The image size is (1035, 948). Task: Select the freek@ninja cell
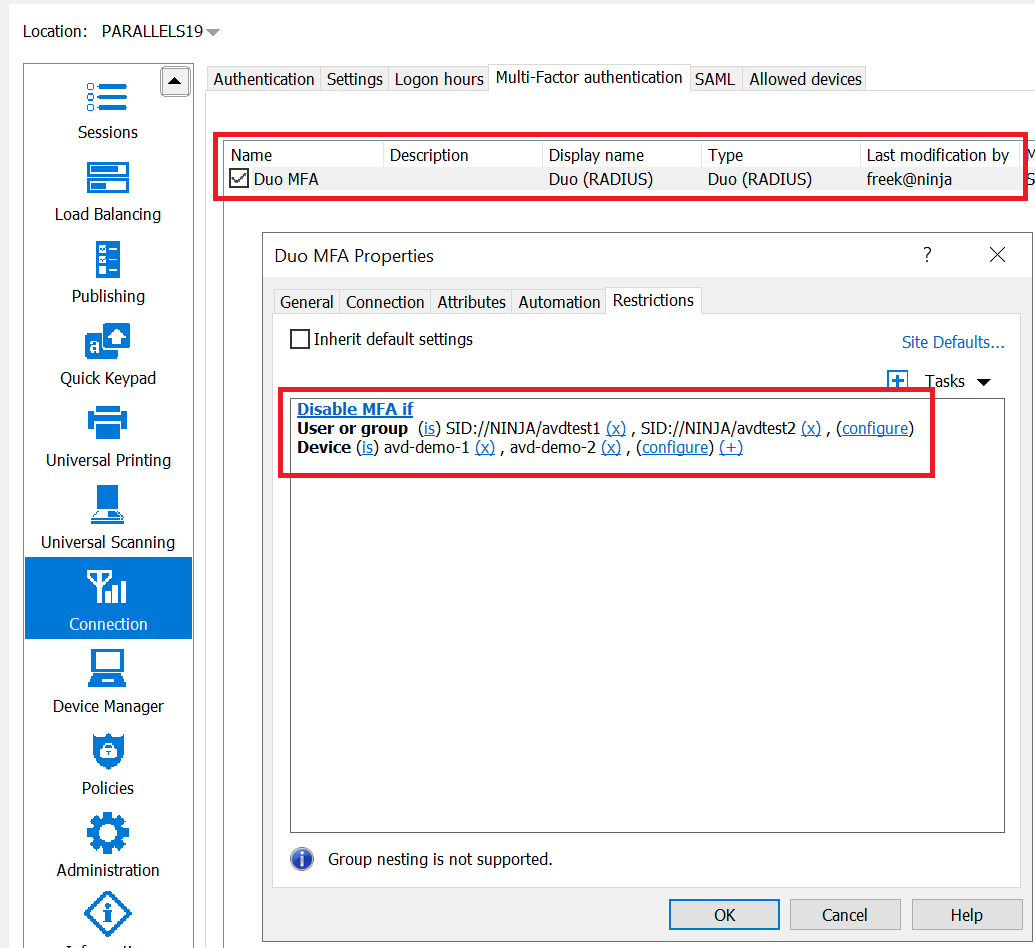click(909, 179)
